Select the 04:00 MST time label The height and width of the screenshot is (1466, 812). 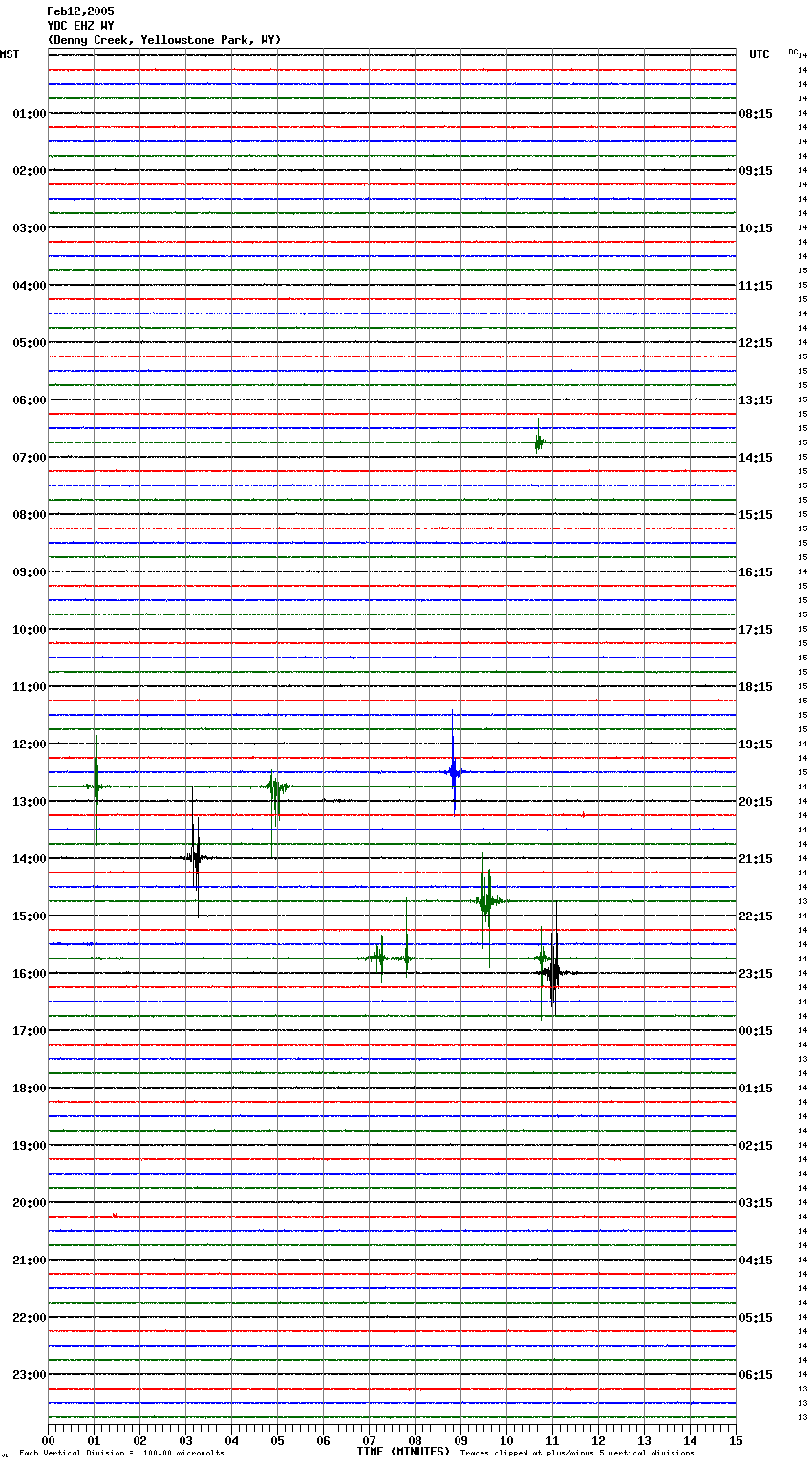29,286
